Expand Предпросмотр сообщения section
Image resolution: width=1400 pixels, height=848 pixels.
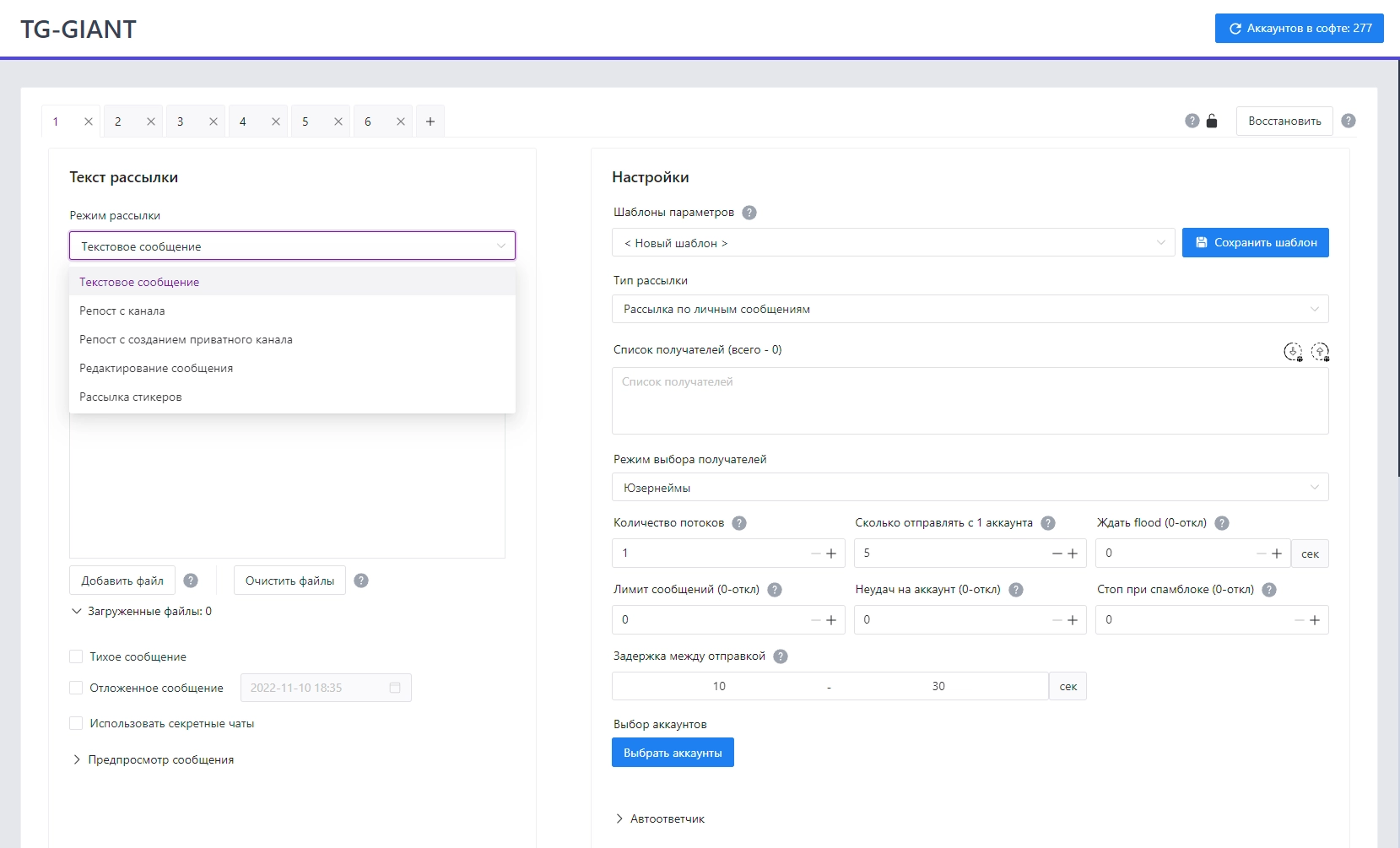[x=160, y=759]
